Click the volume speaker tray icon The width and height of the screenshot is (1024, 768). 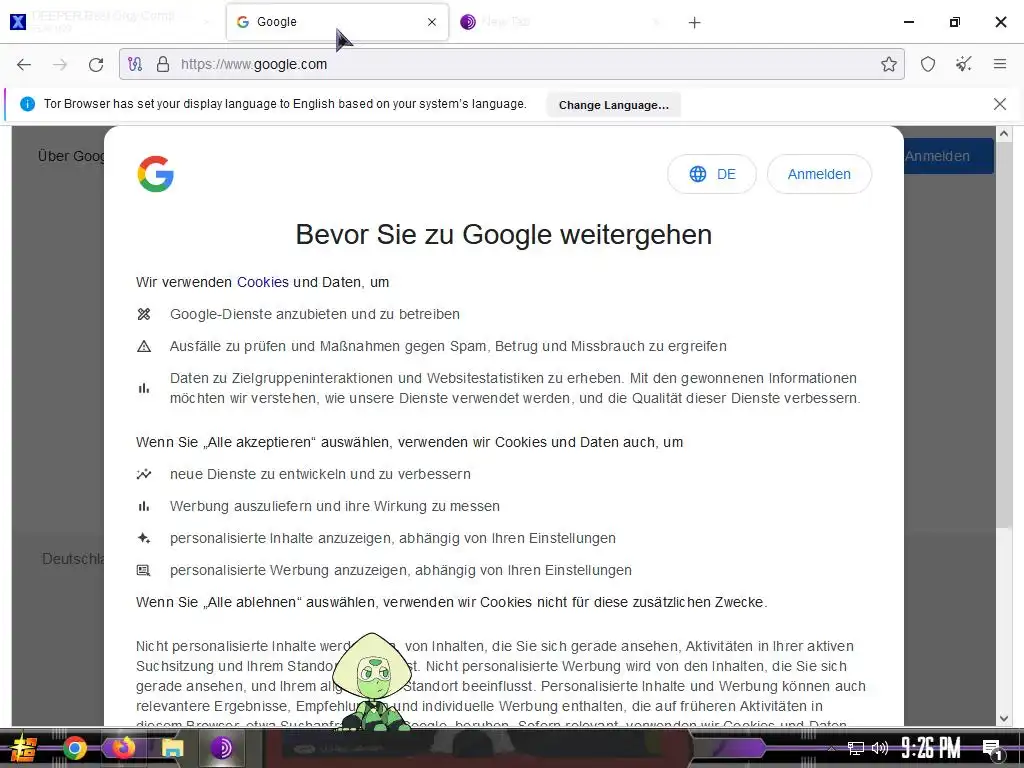pos(880,748)
